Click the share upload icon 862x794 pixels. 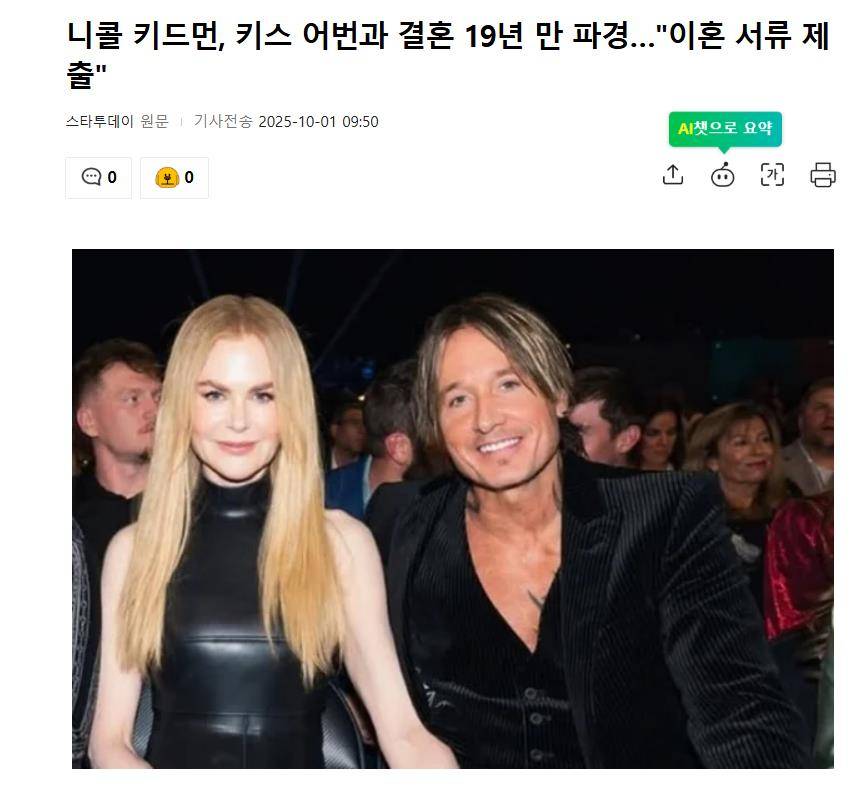(672, 175)
